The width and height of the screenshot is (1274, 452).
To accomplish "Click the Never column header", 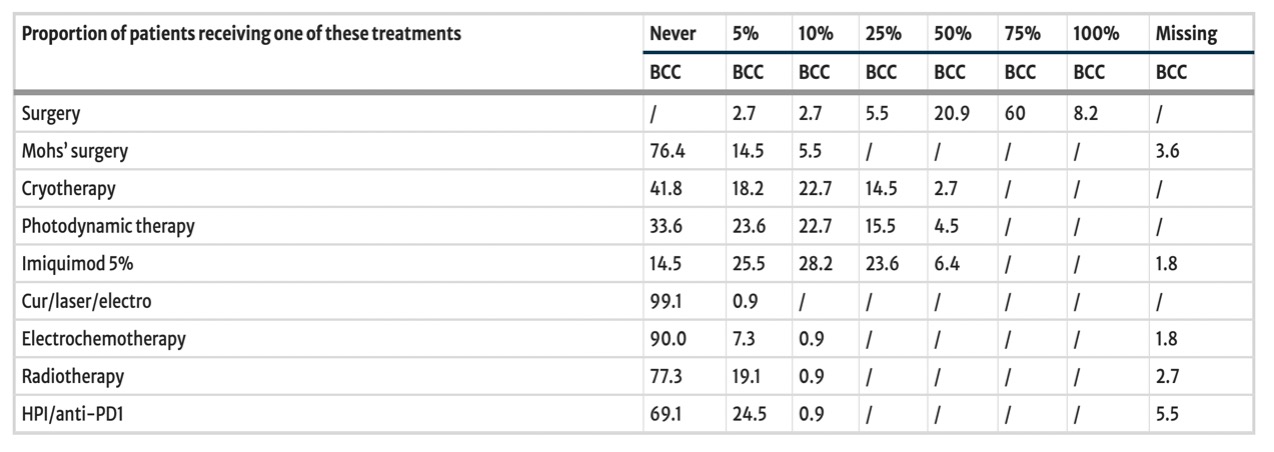I will coord(673,34).
